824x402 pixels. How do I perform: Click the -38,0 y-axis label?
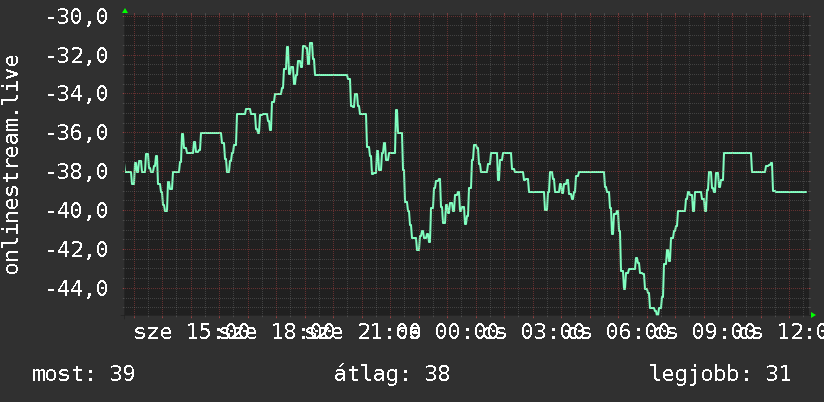[x=77, y=171]
